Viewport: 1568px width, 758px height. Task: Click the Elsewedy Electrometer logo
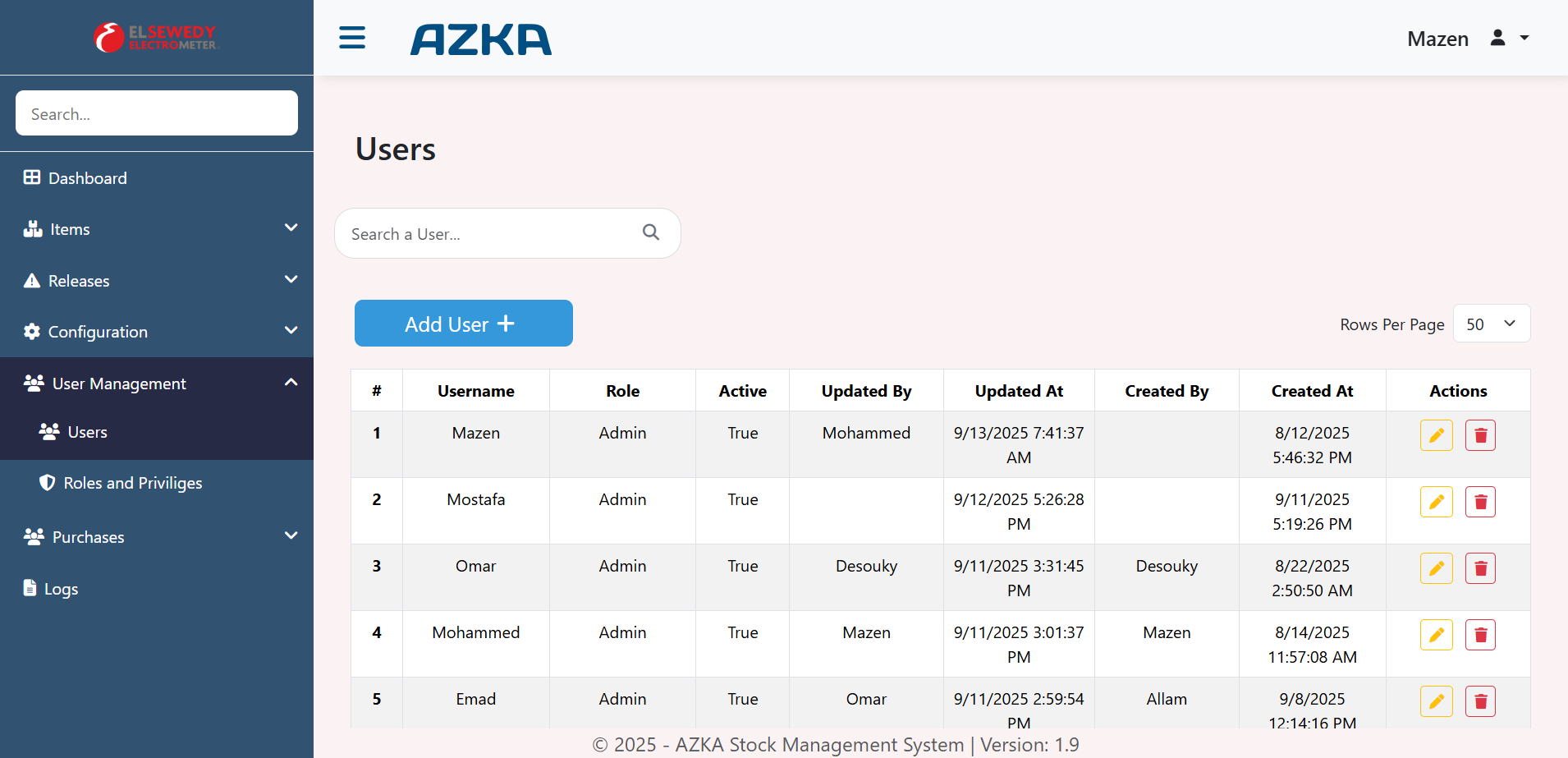click(x=156, y=38)
